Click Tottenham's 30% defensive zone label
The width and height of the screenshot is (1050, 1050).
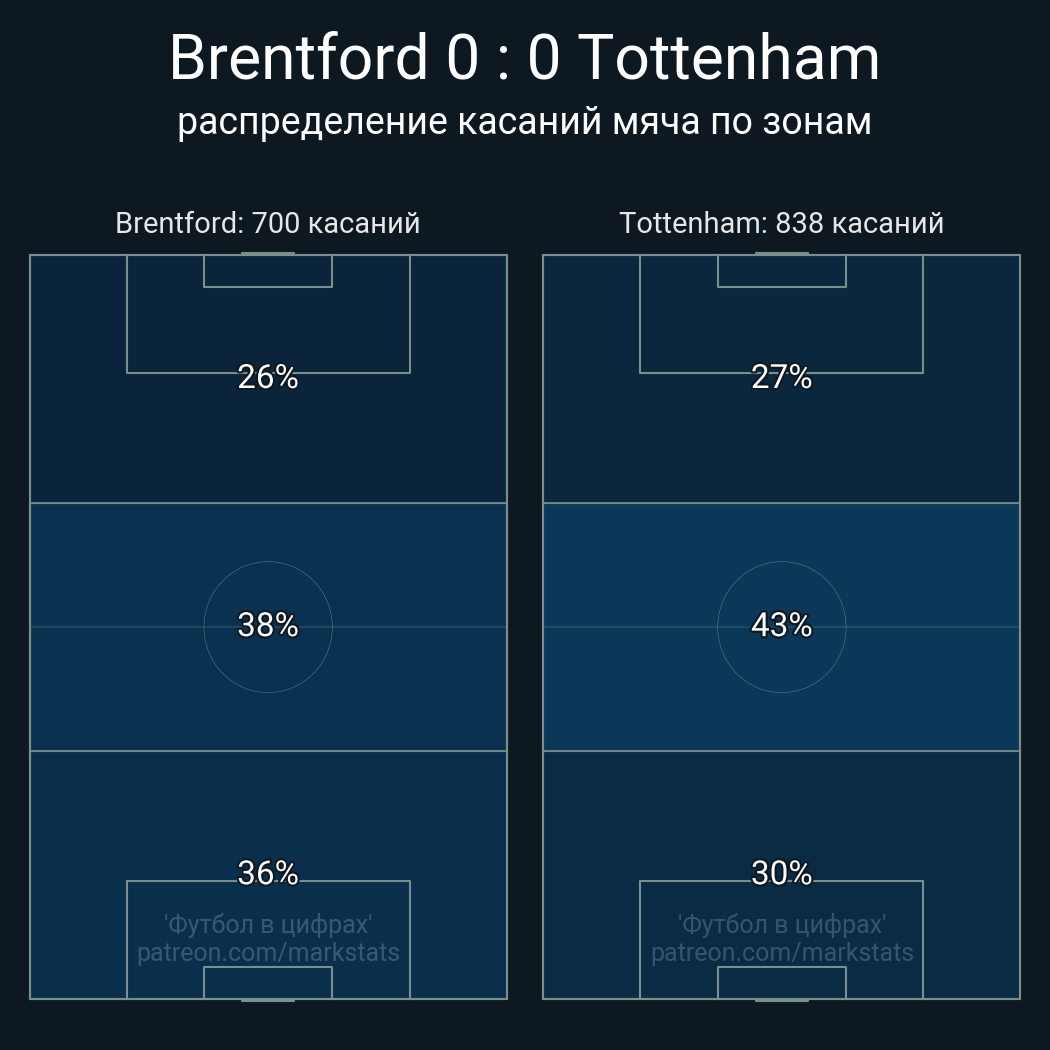(x=781, y=873)
